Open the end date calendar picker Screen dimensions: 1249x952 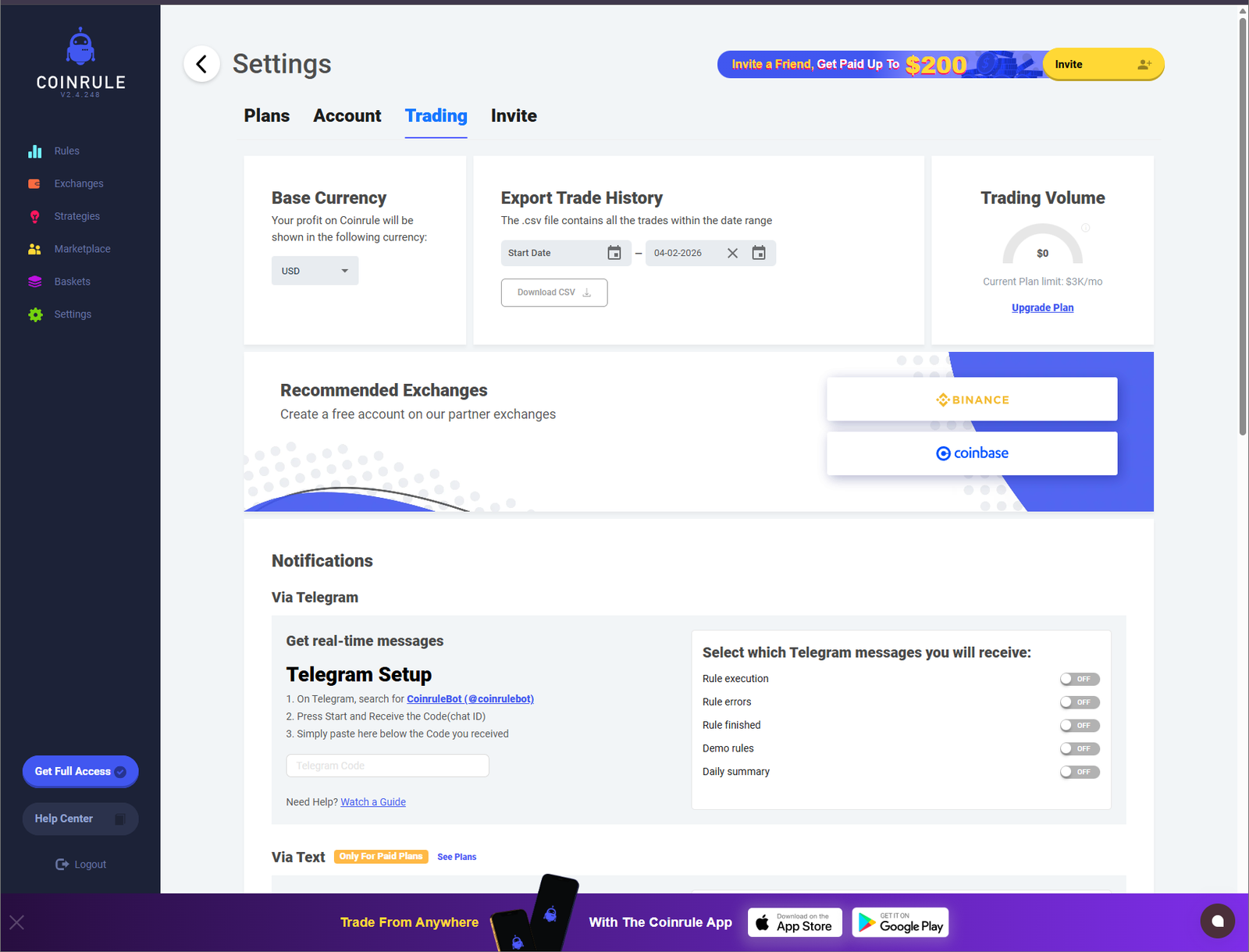pos(759,253)
